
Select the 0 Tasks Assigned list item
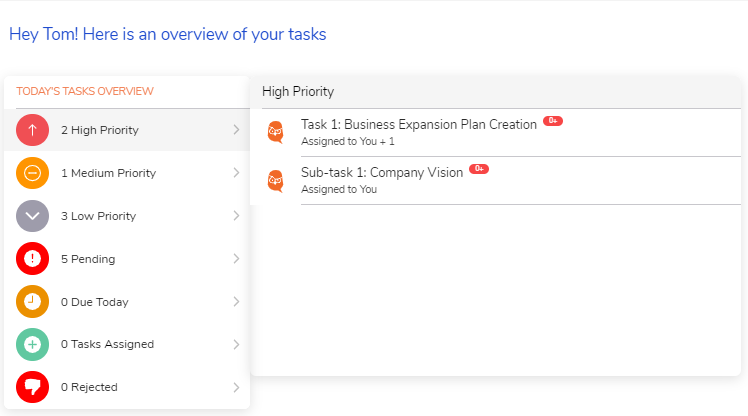click(x=107, y=344)
